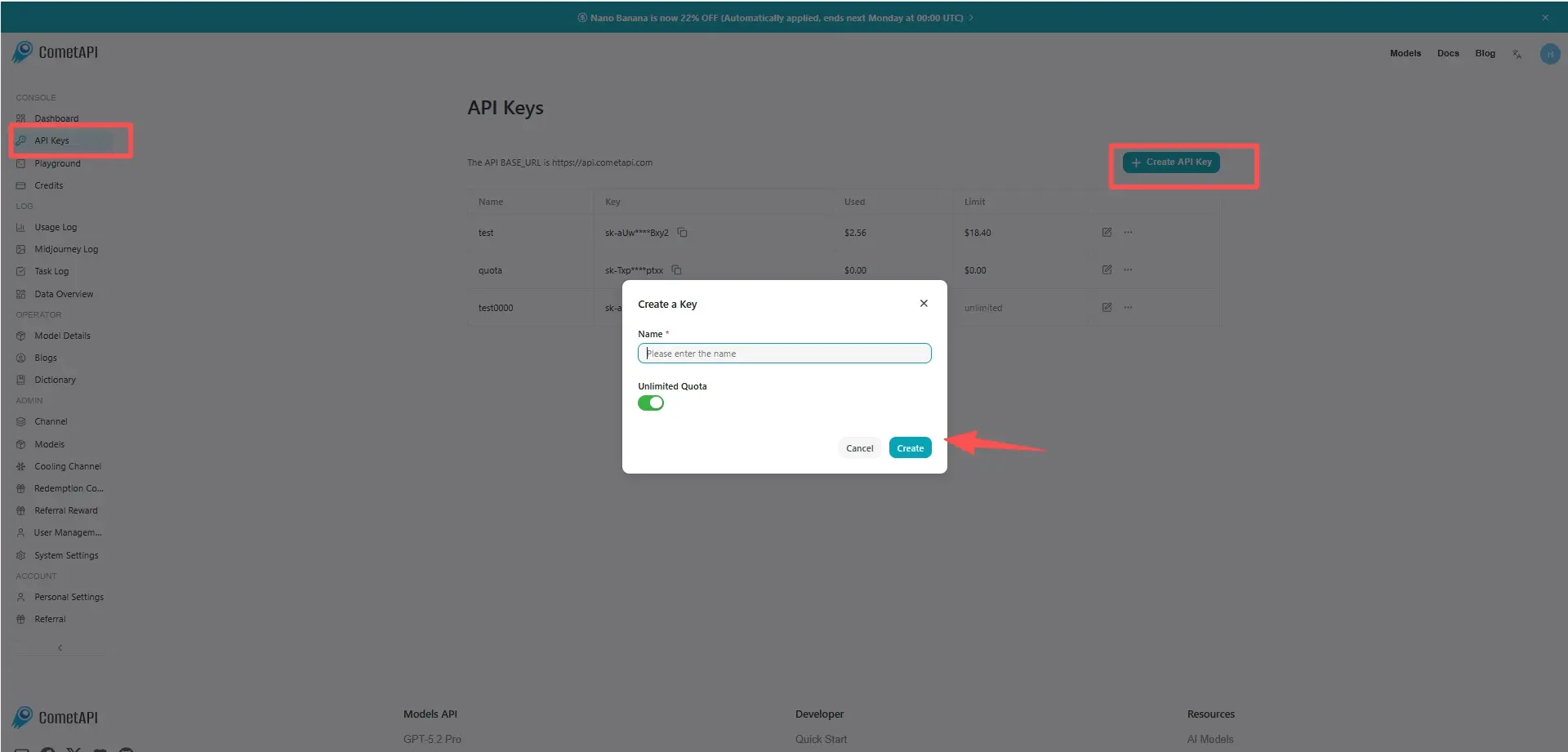Cancel the Create a Key dialog
1568x752 pixels.
pyautogui.click(x=859, y=448)
